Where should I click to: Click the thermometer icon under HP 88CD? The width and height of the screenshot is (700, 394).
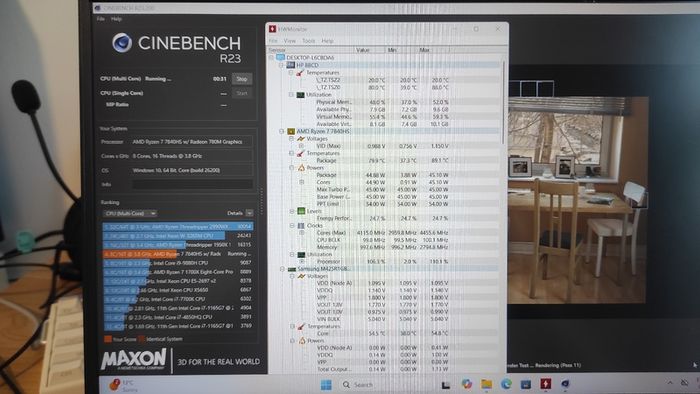point(300,73)
